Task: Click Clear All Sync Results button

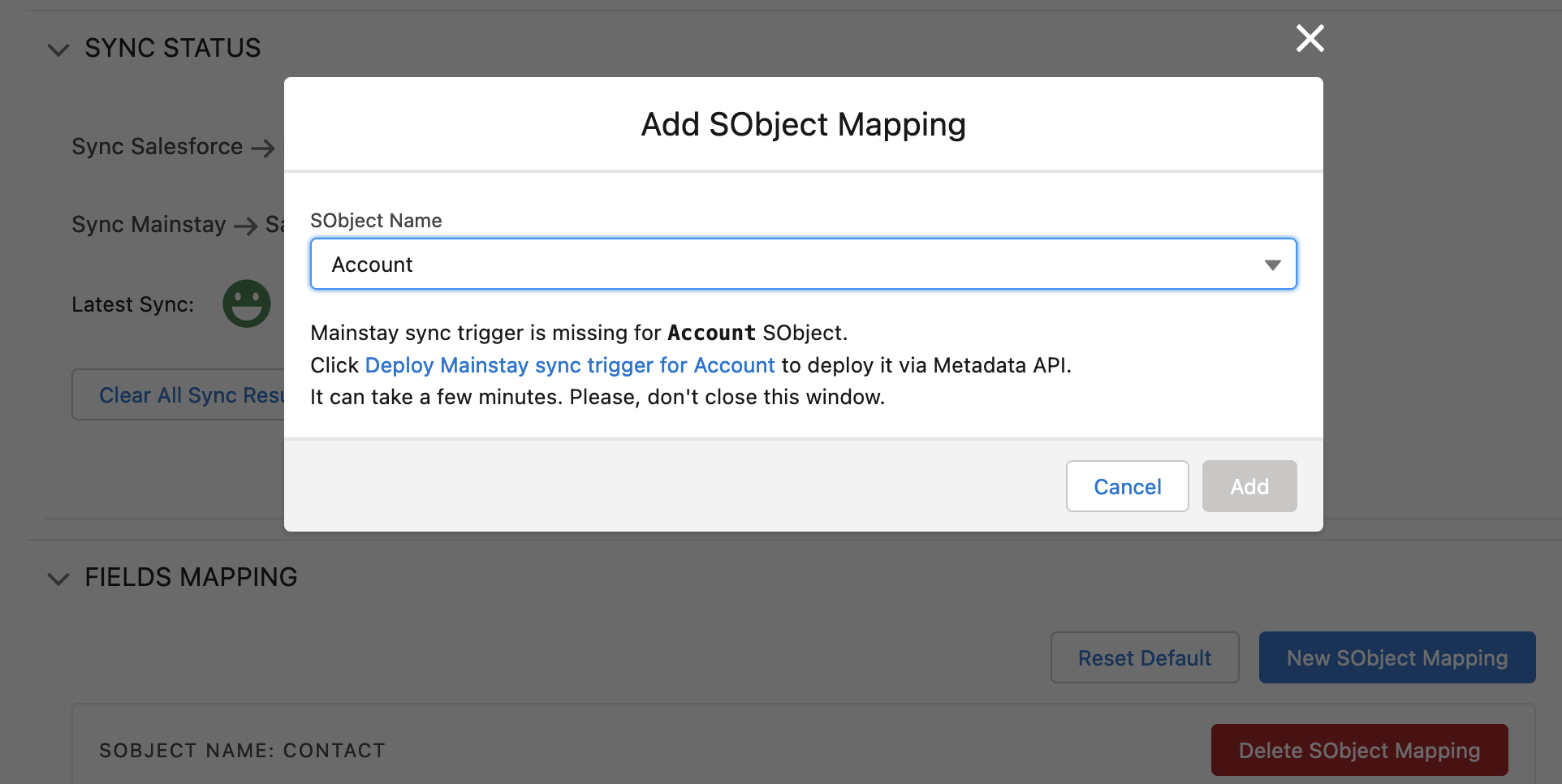Action: click(179, 395)
